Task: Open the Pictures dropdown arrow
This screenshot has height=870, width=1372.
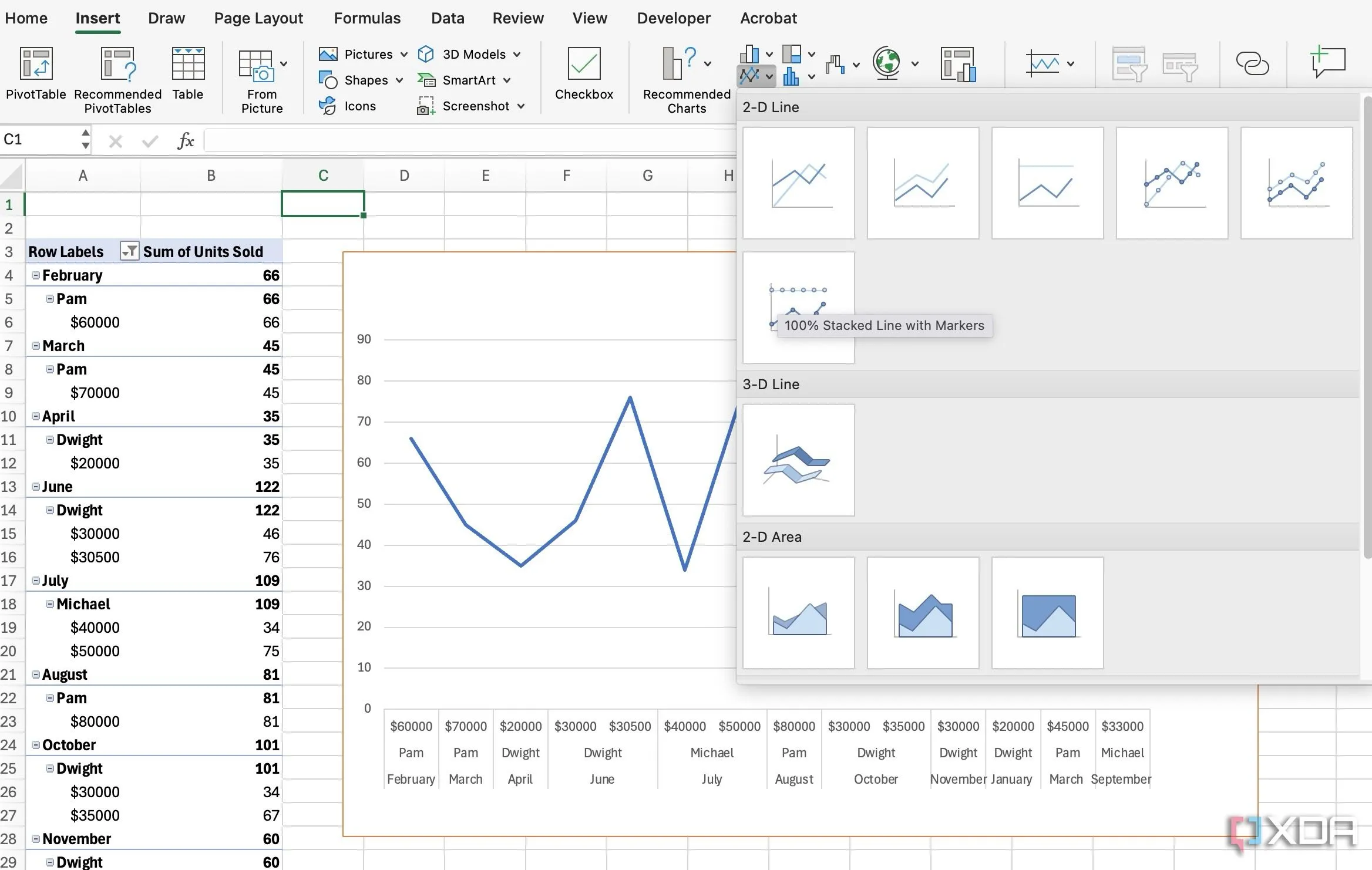Action: [x=404, y=55]
